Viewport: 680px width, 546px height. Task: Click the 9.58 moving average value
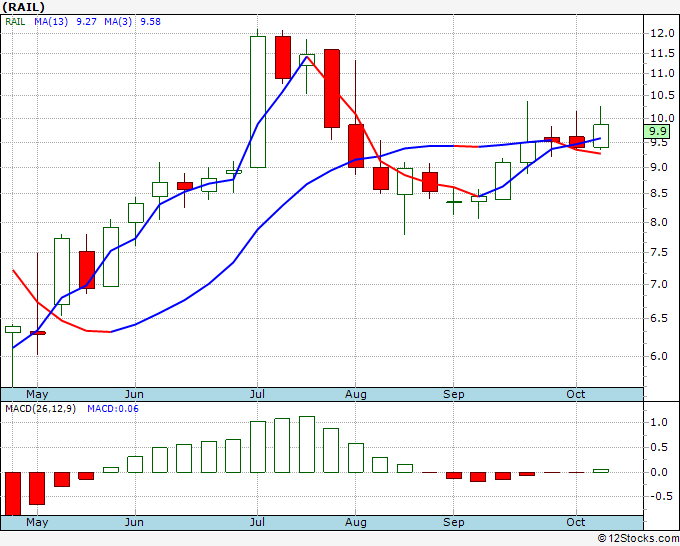tap(150, 22)
